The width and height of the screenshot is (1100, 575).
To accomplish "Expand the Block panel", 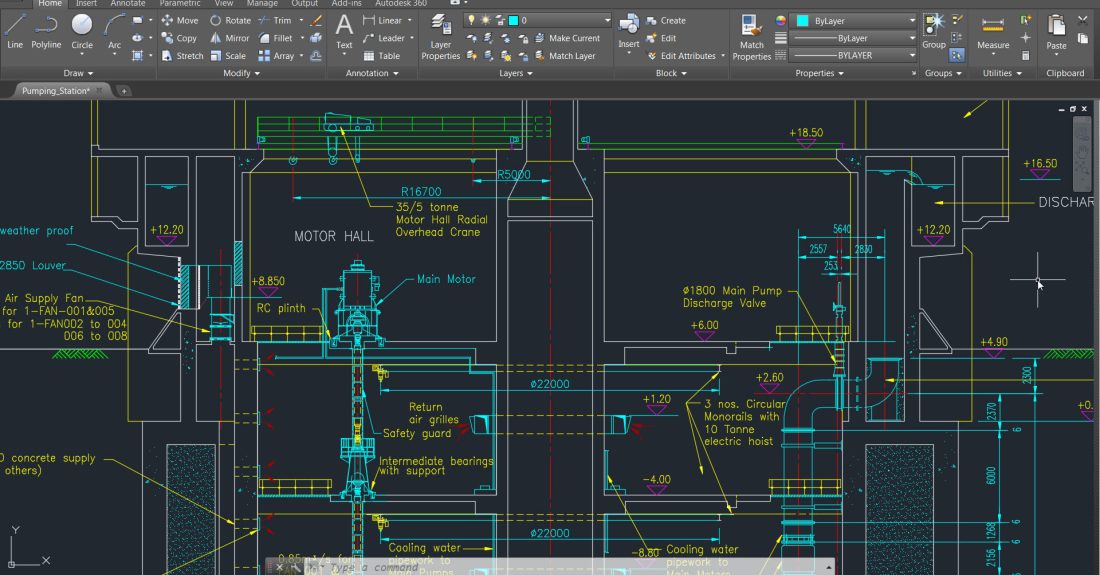I will coord(671,73).
